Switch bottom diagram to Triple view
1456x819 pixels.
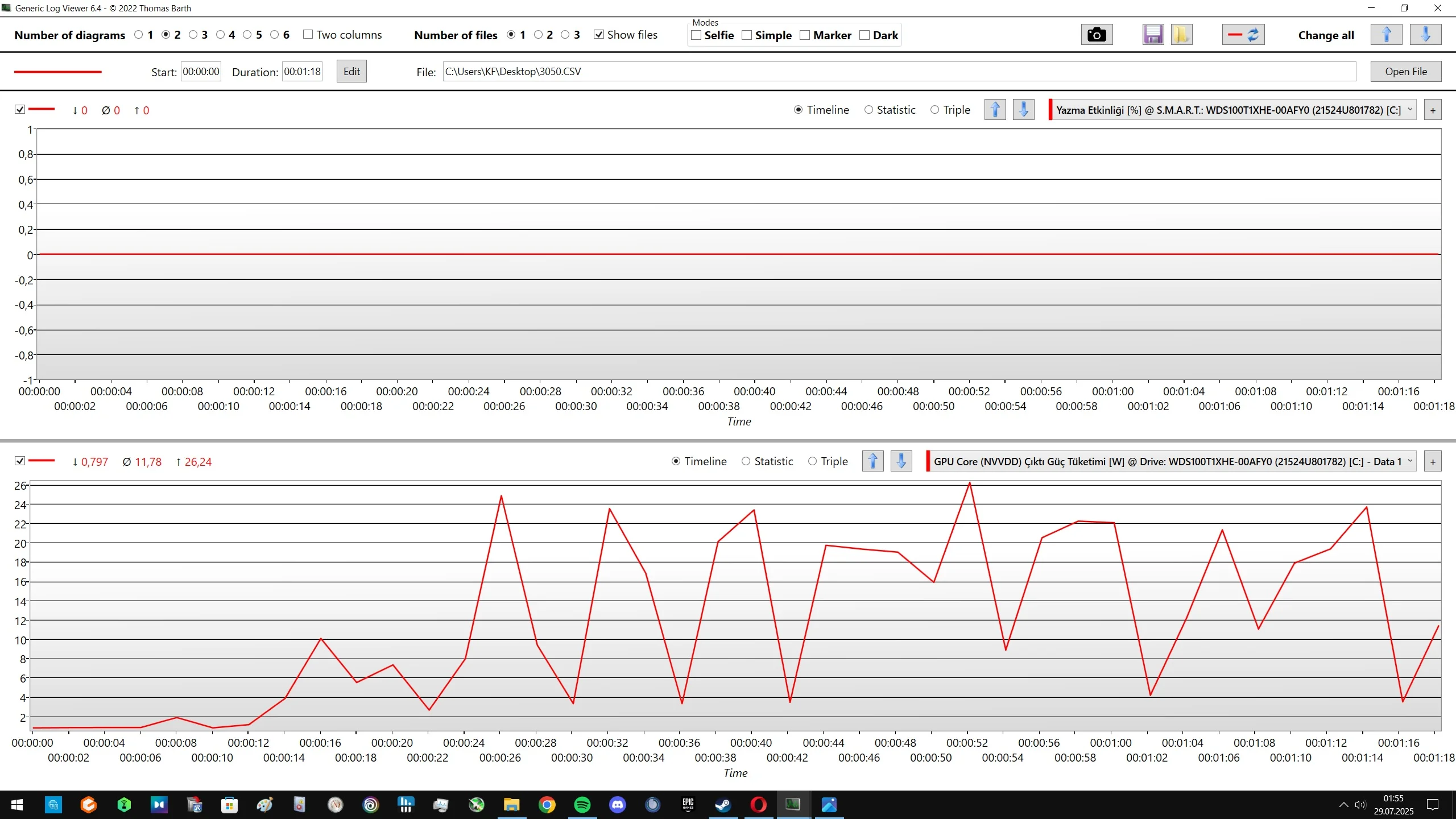point(812,461)
